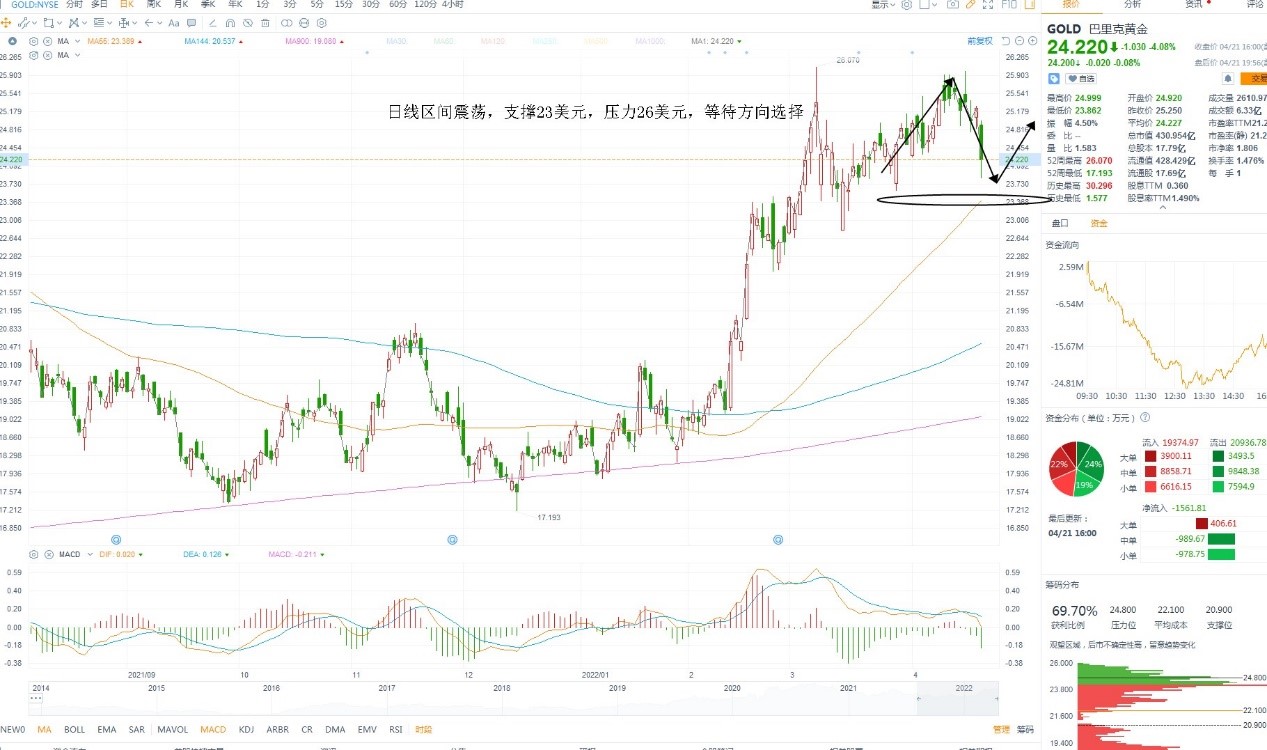Click the 自选 watchlist button

pyautogui.click(x=1081, y=78)
